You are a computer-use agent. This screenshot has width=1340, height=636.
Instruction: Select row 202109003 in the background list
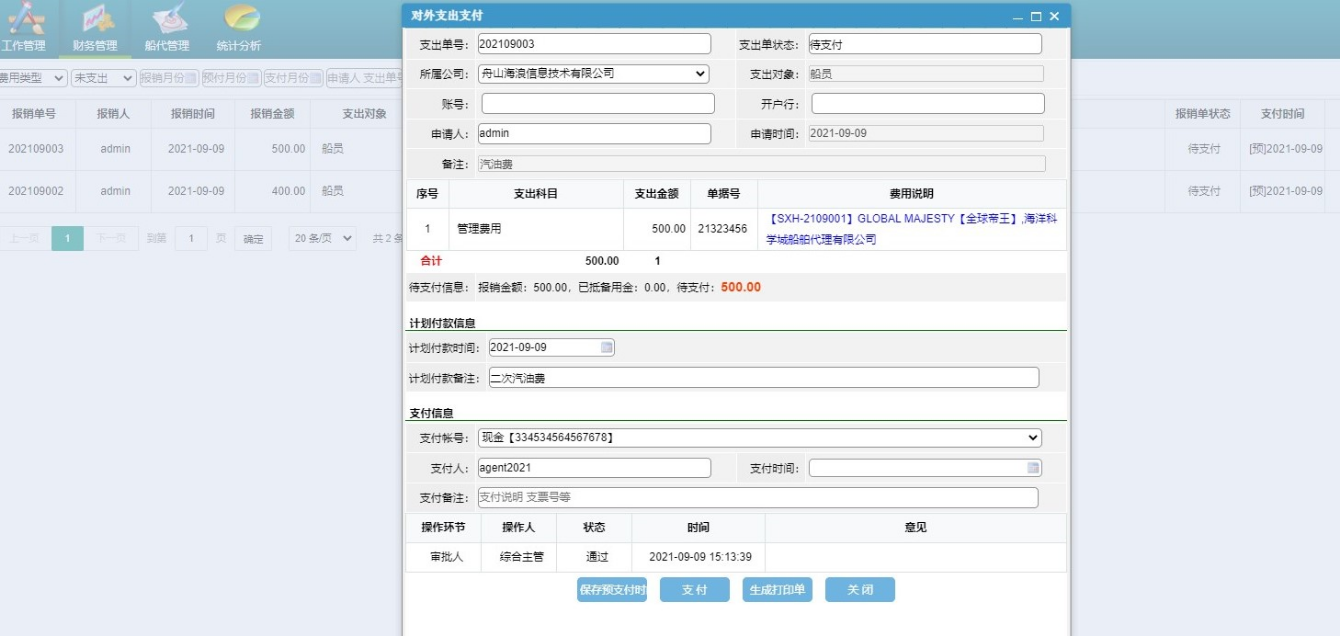[200, 149]
